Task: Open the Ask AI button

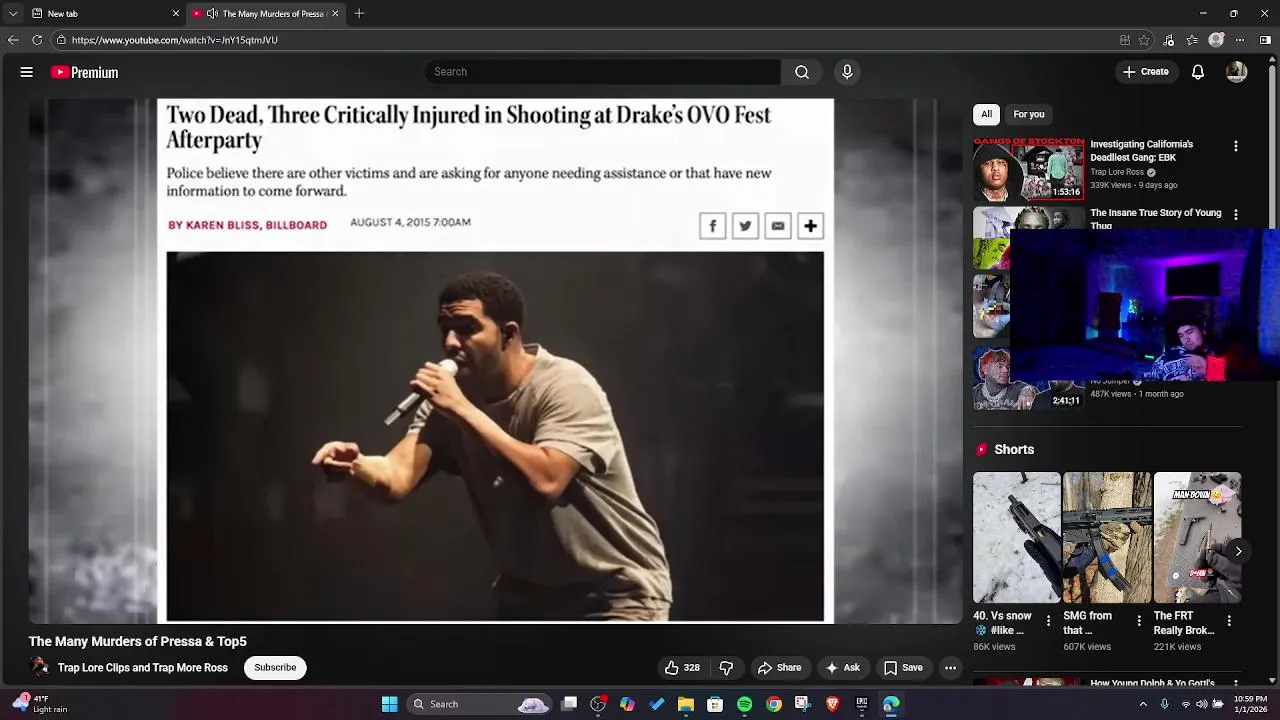Action: 843,668
